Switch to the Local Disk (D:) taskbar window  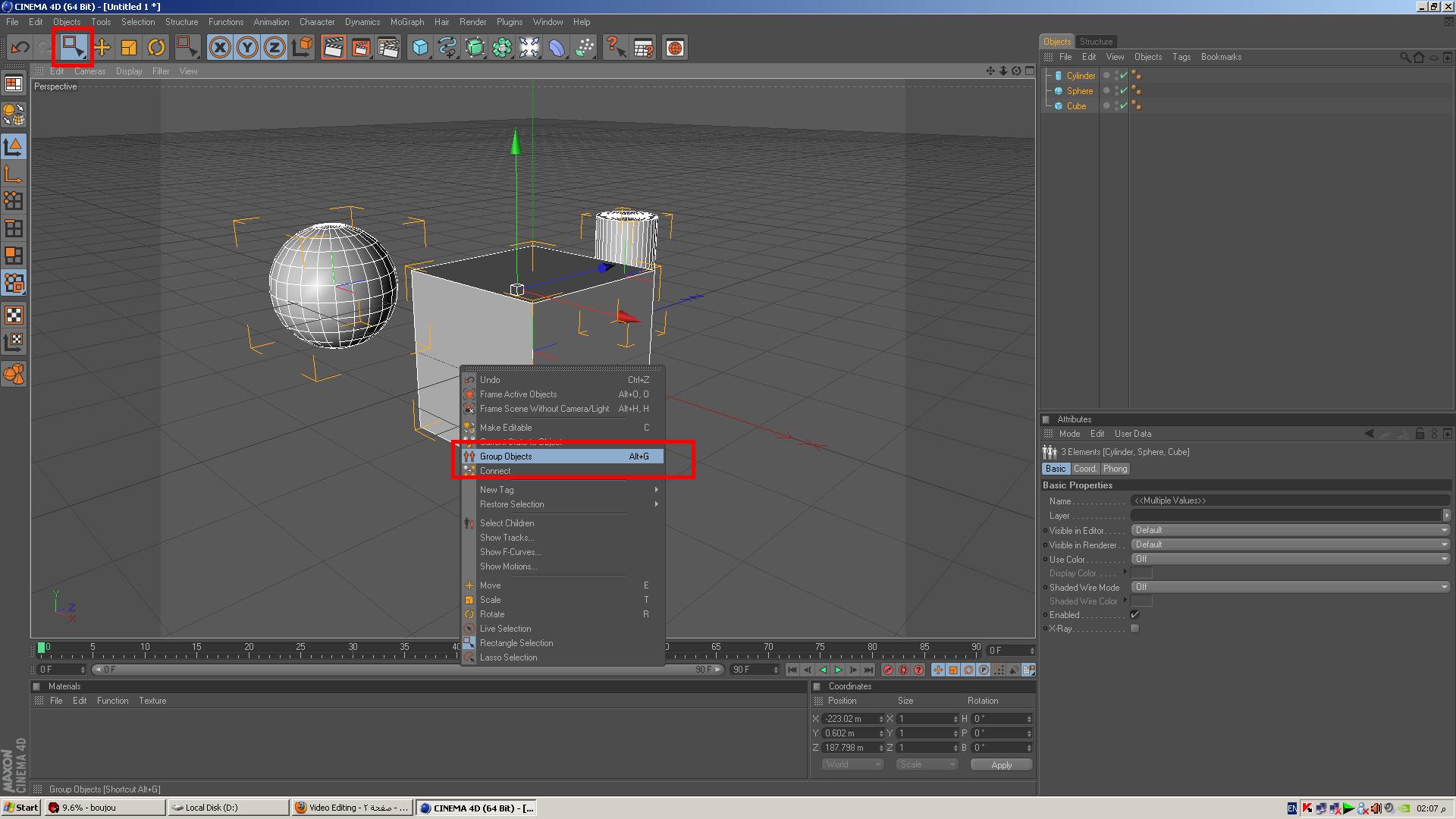click(x=228, y=808)
